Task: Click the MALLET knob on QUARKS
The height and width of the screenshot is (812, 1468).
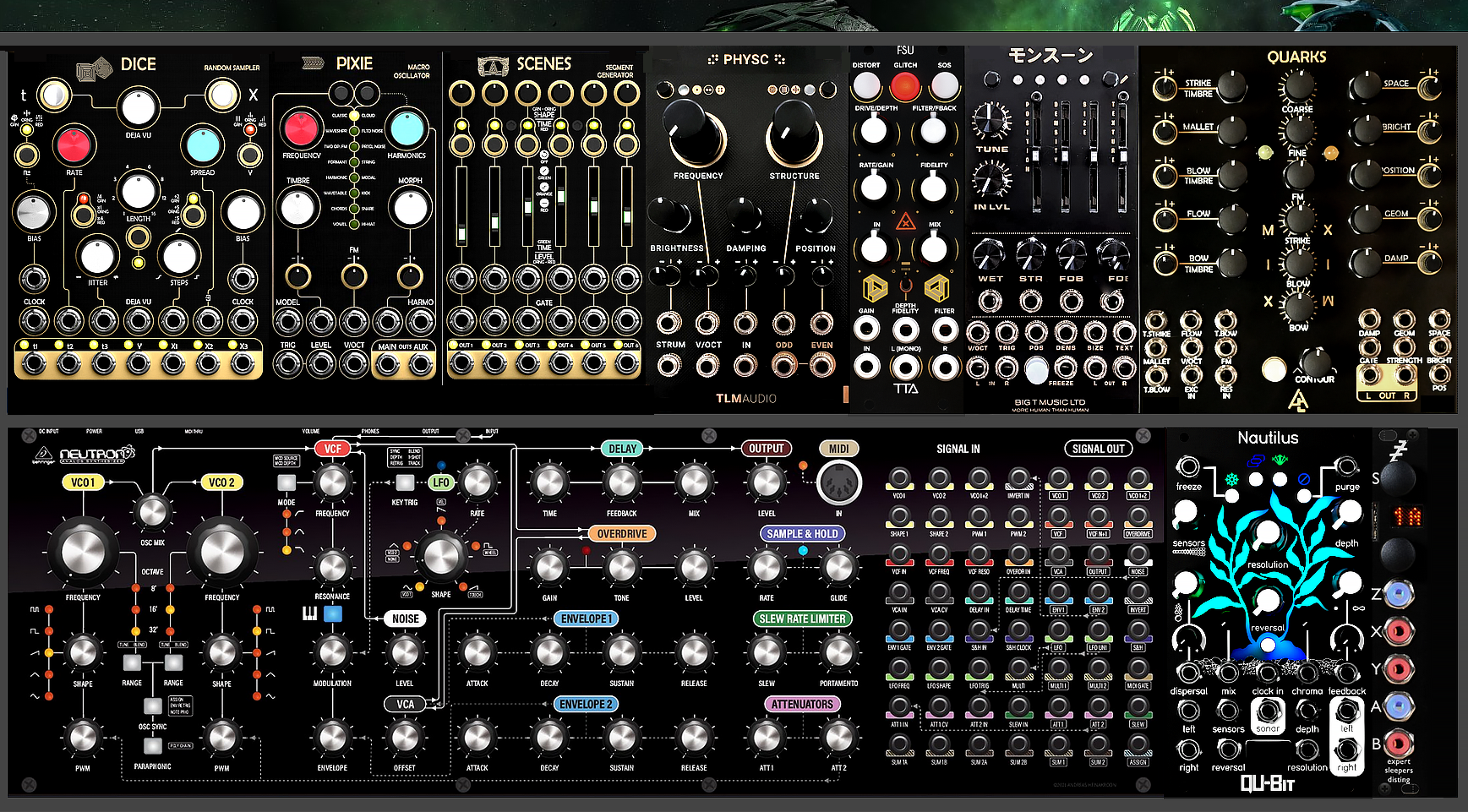Action: 1231,131
